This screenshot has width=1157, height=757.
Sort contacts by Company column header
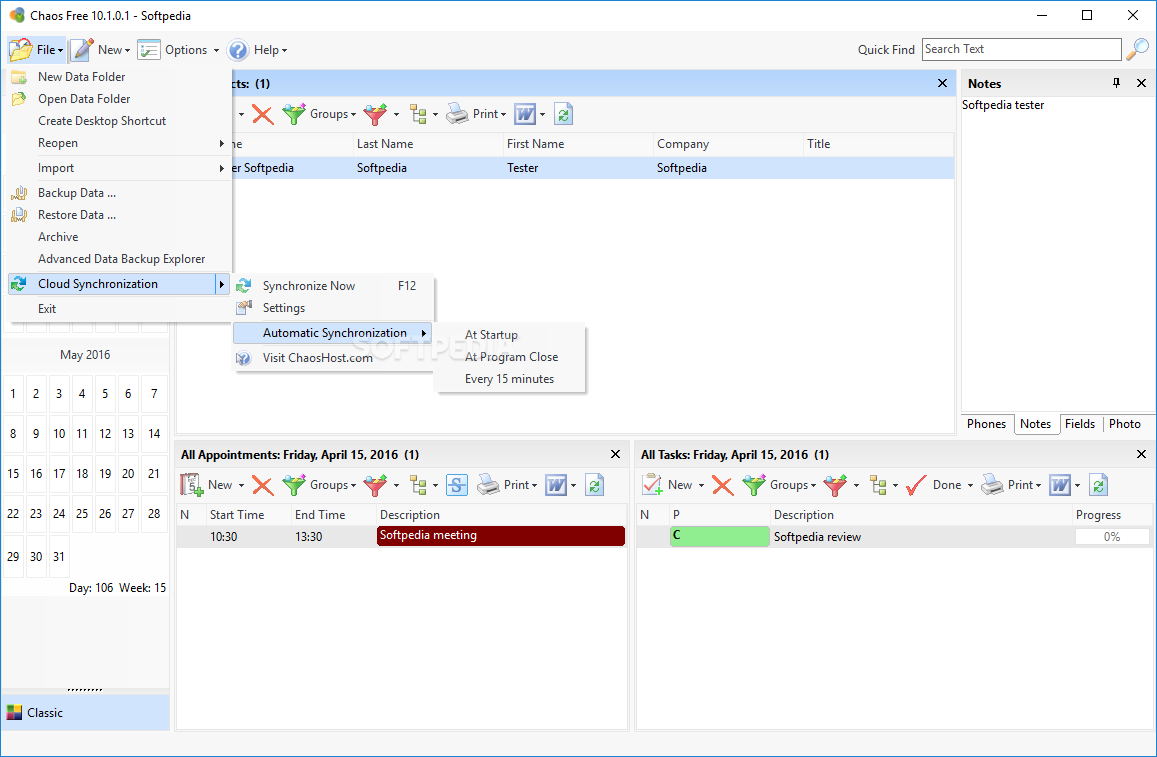(x=728, y=144)
